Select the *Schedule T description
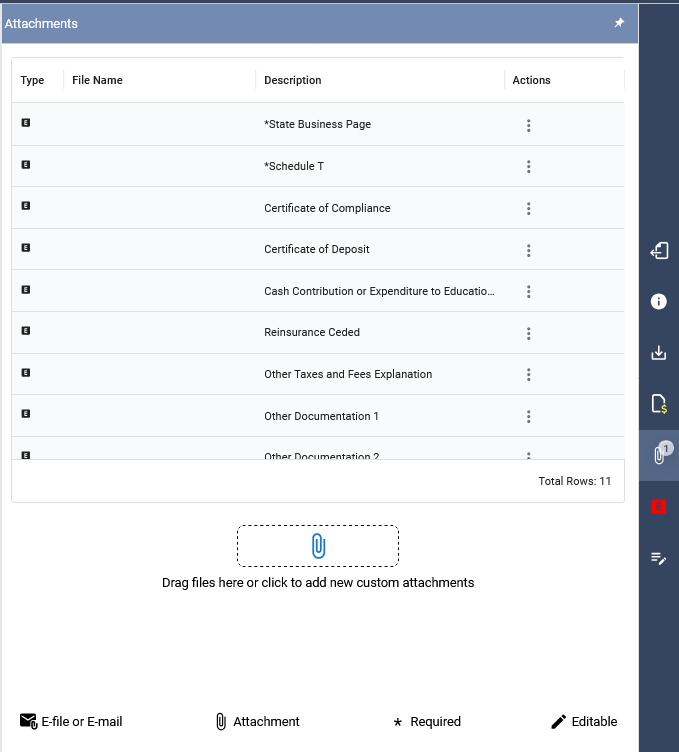The width and height of the screenshot is (679, 752). click(294, 166)
